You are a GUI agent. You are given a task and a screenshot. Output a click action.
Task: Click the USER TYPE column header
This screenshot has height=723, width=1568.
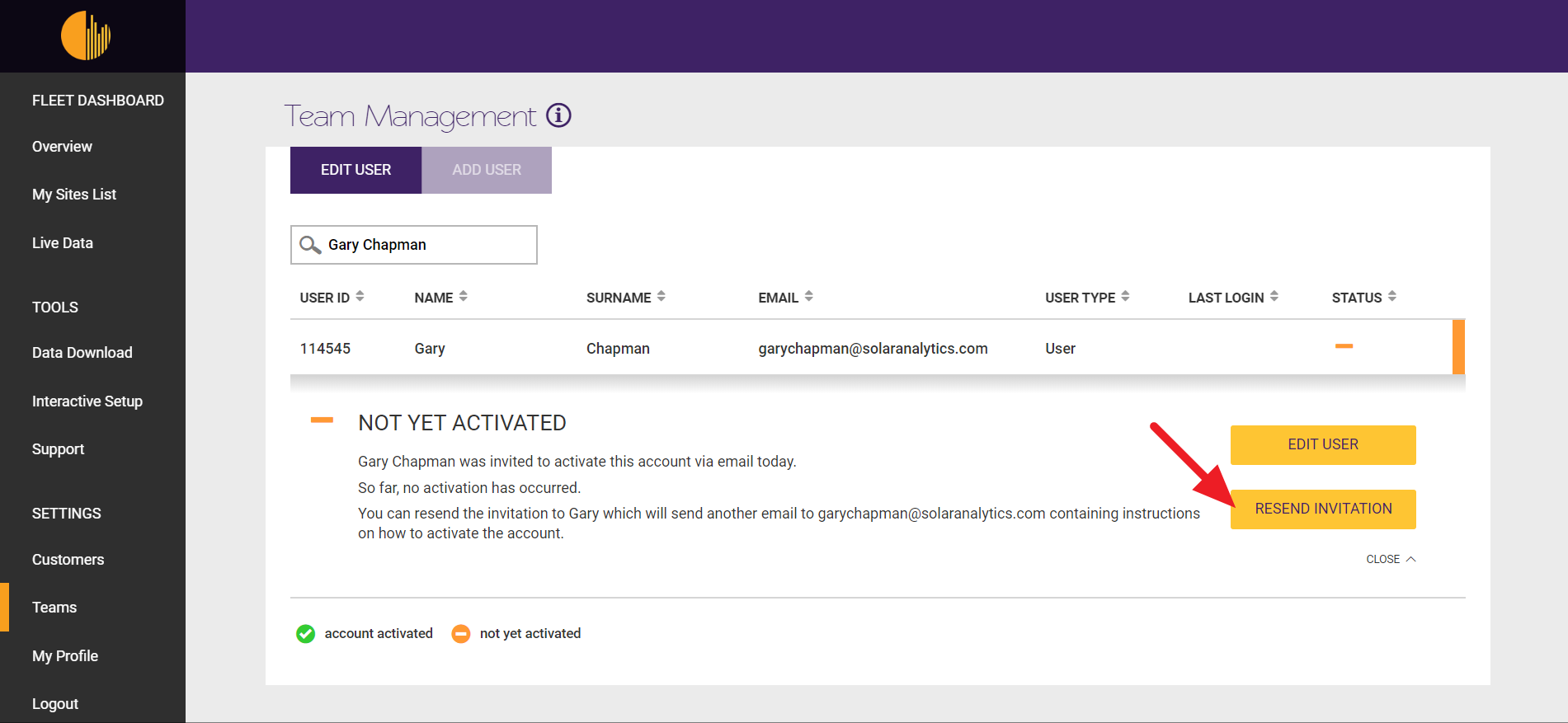click(x=1081, y=298)
